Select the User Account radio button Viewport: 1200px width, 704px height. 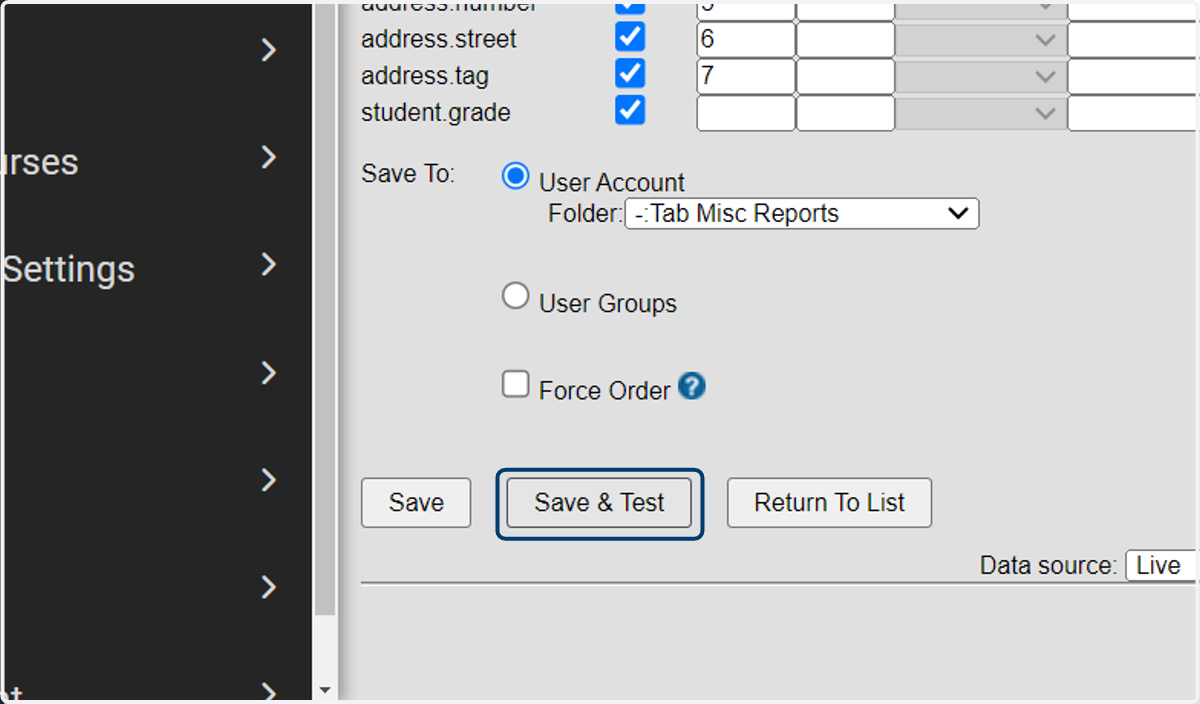pos(516,178)
